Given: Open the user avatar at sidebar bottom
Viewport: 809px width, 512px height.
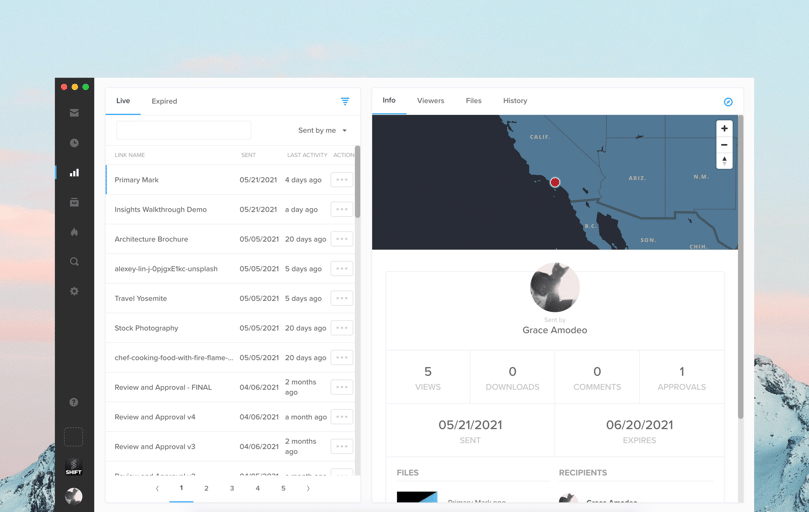Looking at the screenshot, I should point(74,496).
